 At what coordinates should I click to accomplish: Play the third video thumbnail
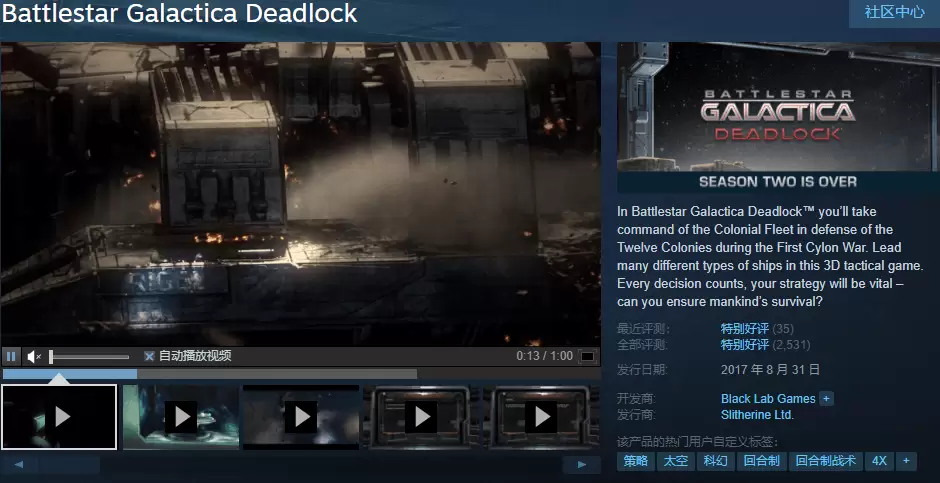coord(301,417)
